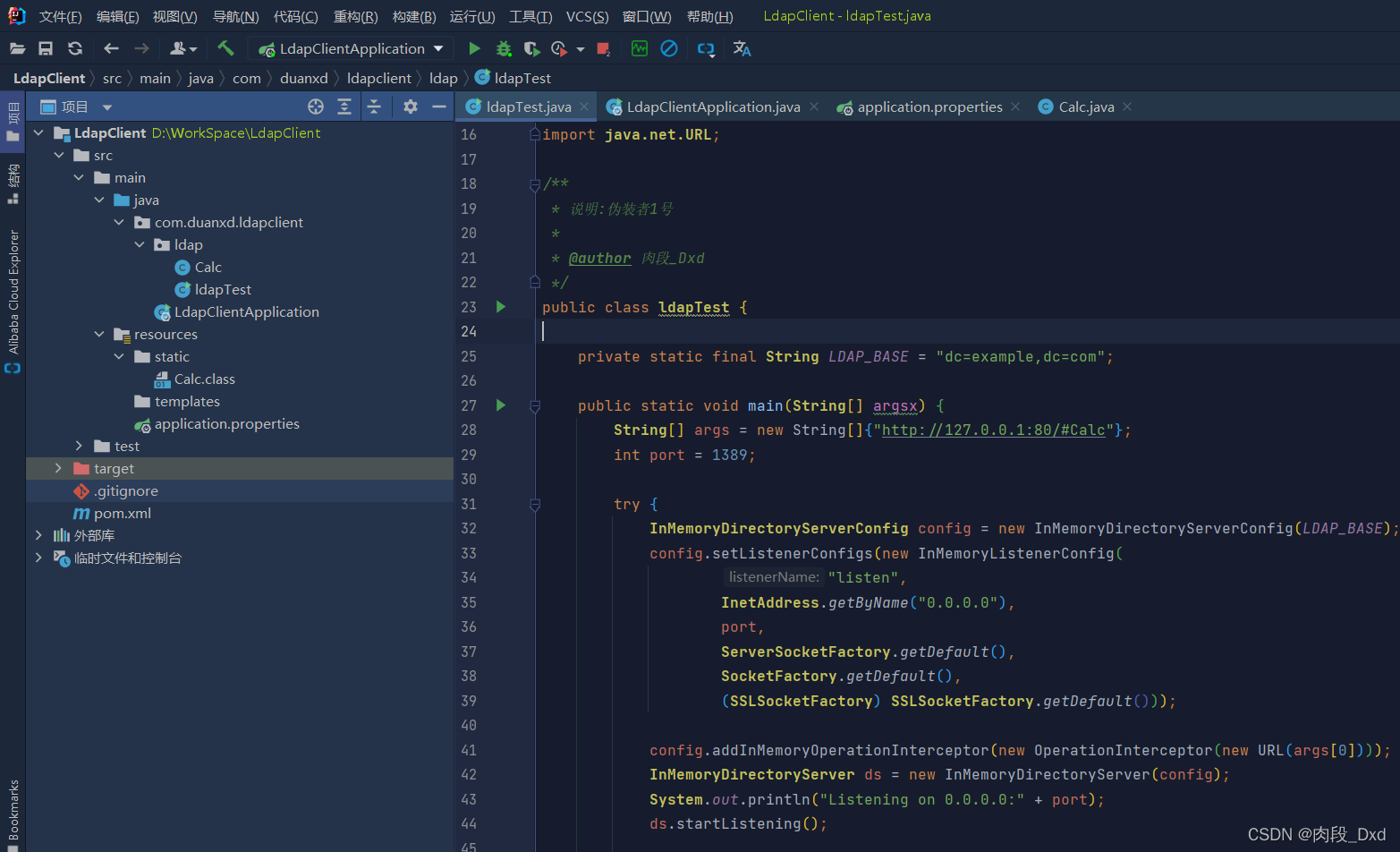
Task: Open the user account dropdown icon
Action: (182, 48)
